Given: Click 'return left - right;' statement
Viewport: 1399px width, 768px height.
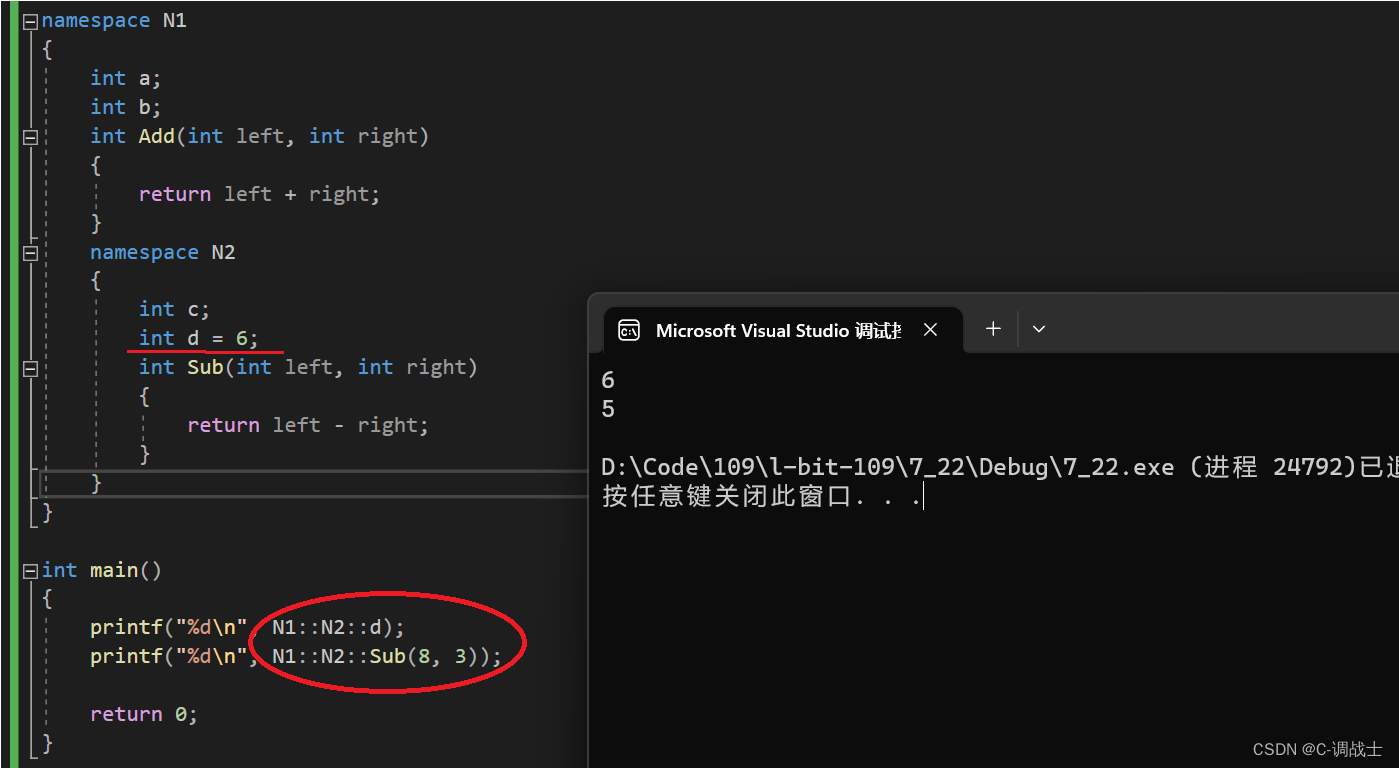Looking at the screenshot, I should 308,426.
